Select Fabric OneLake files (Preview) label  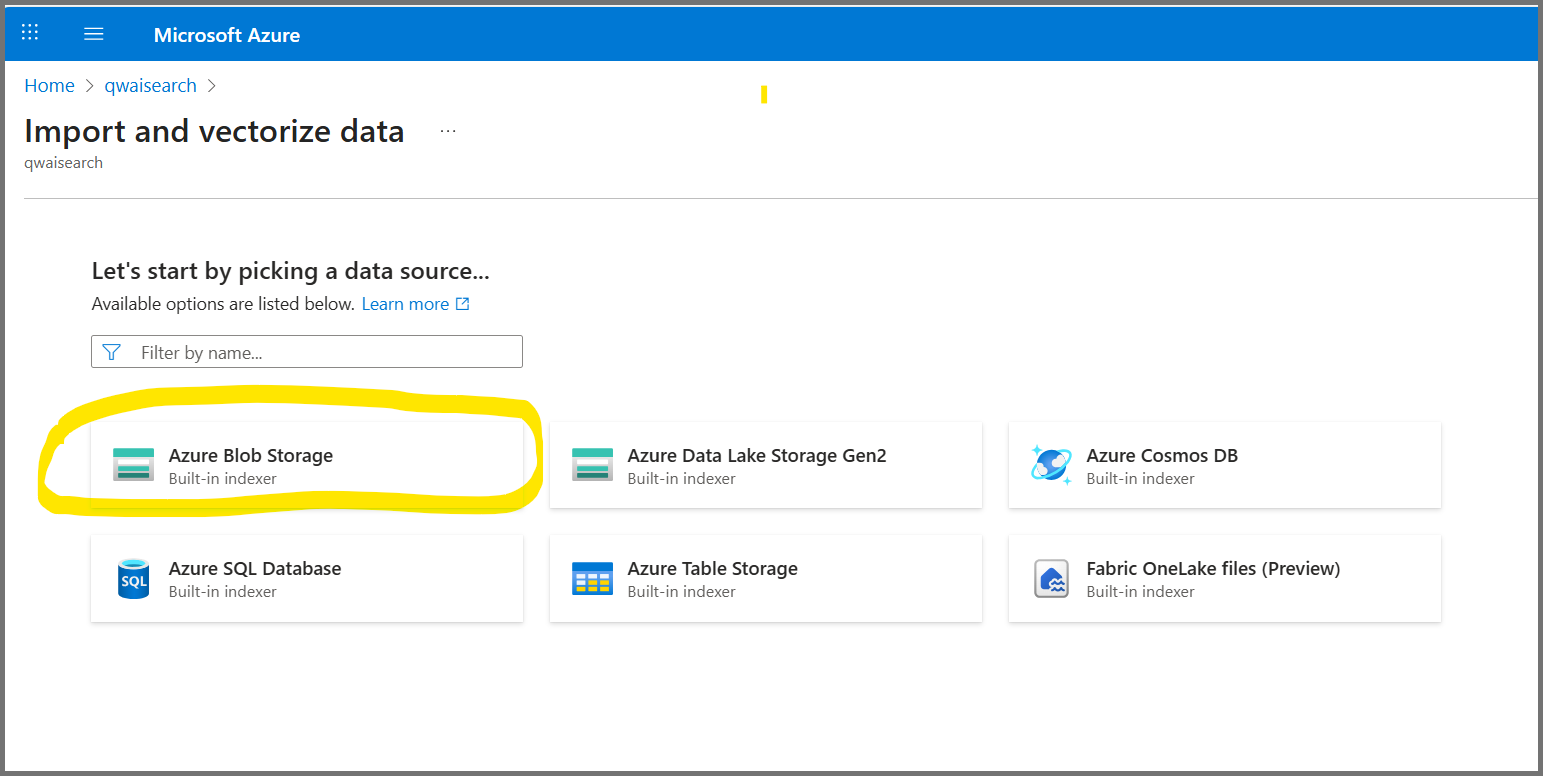pyautogui.click(x=1212, y=569)
